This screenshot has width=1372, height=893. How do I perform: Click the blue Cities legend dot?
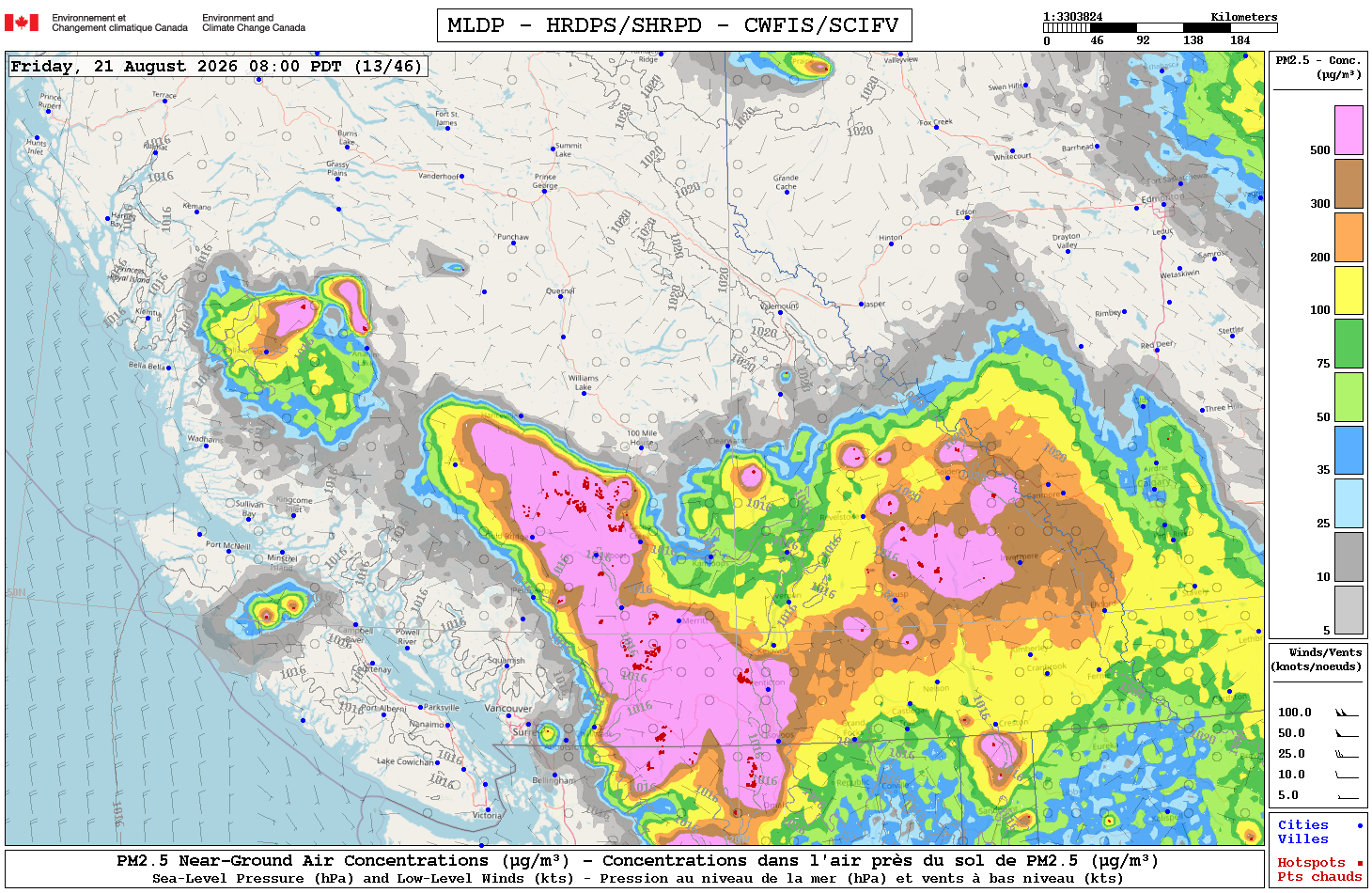[x=1360, y=825]
